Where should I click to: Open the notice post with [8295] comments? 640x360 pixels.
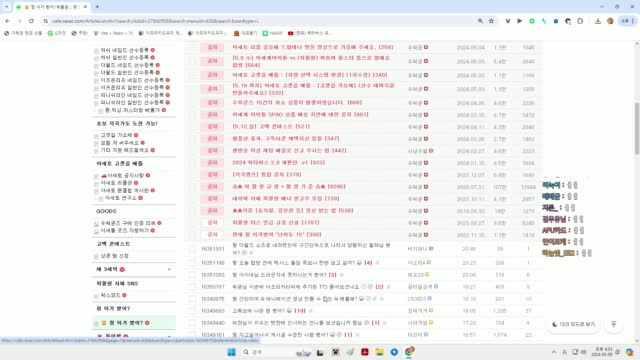tap(289, 187)
